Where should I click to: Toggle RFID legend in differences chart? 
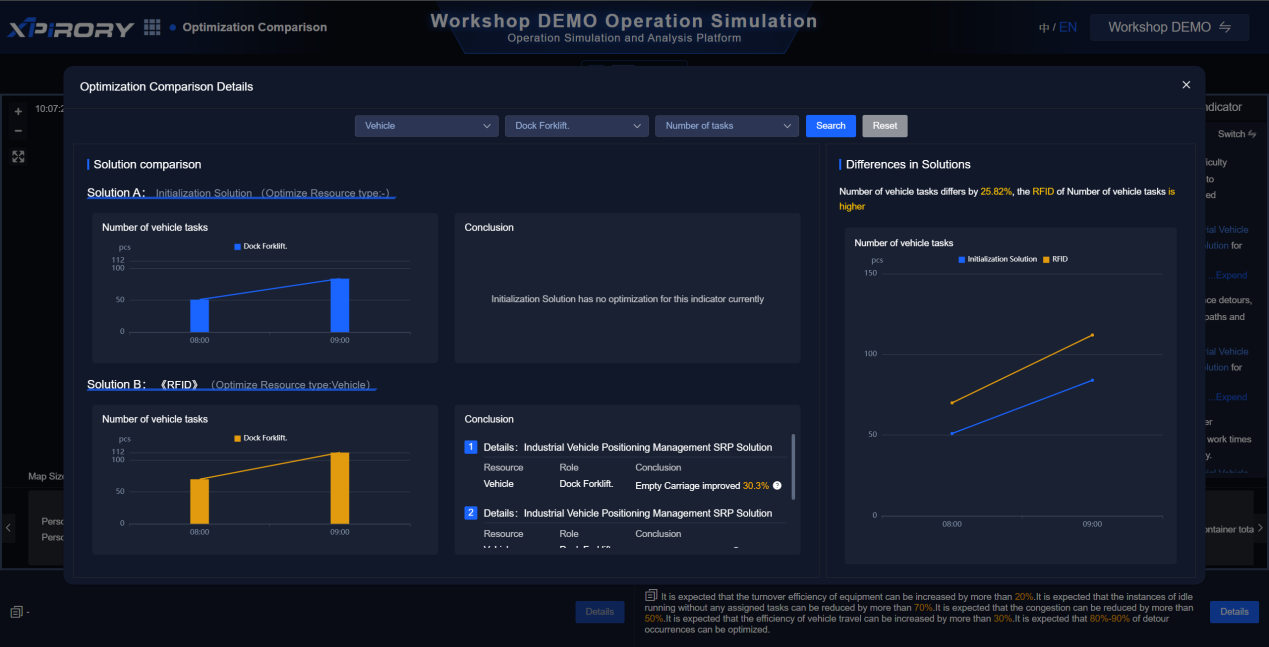point(1055,259)
